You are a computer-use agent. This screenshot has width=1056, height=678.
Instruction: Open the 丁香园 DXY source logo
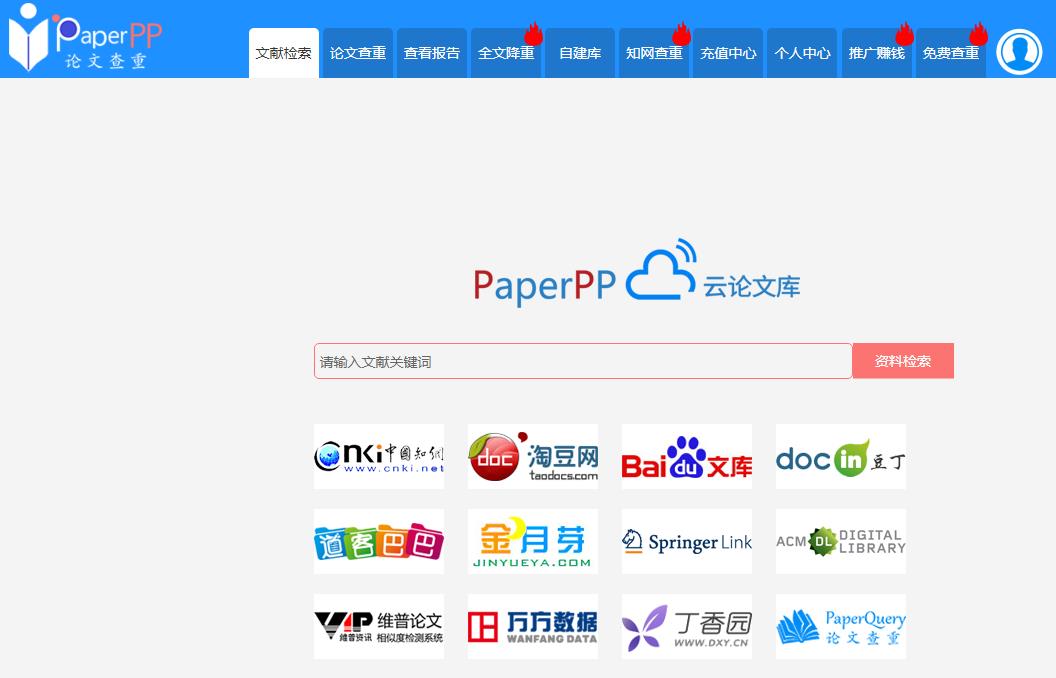point(686,627)
